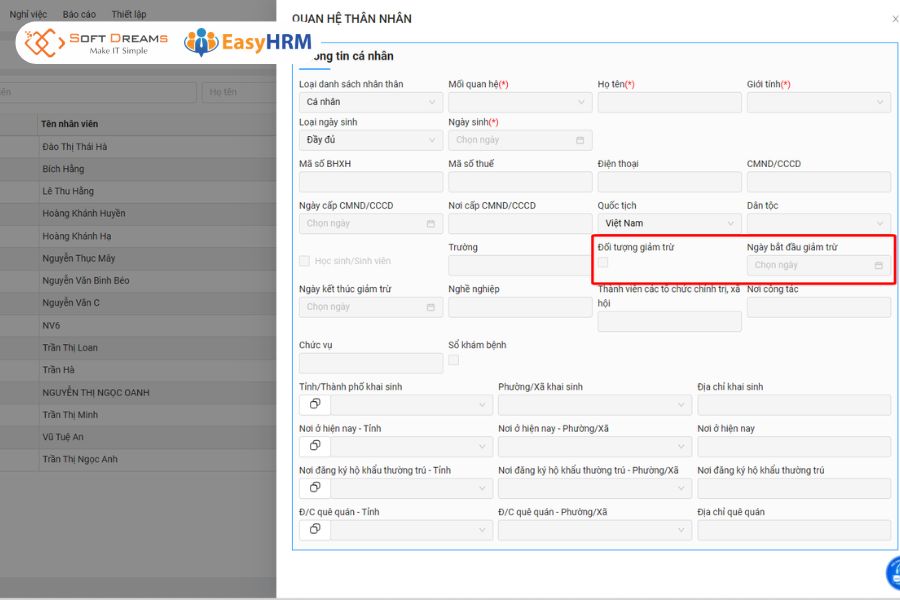Click the Nơi công tác input field

[818, 307]
